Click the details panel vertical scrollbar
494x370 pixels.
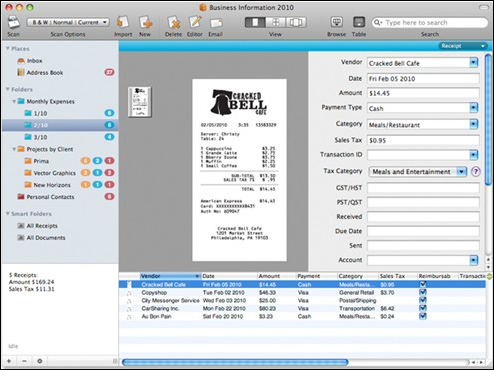pyautogui.click(x=488, y=119)
